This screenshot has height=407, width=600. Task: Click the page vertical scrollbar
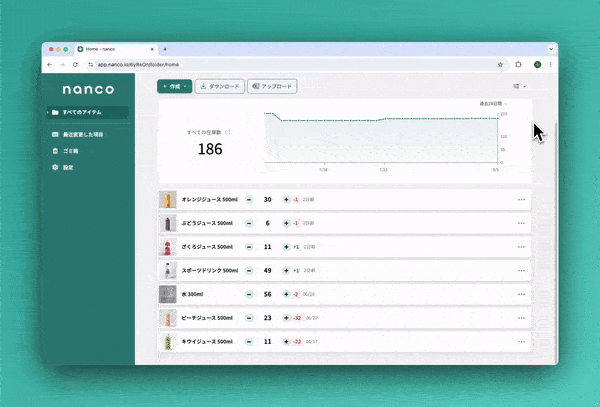click(x=556, y=241)
